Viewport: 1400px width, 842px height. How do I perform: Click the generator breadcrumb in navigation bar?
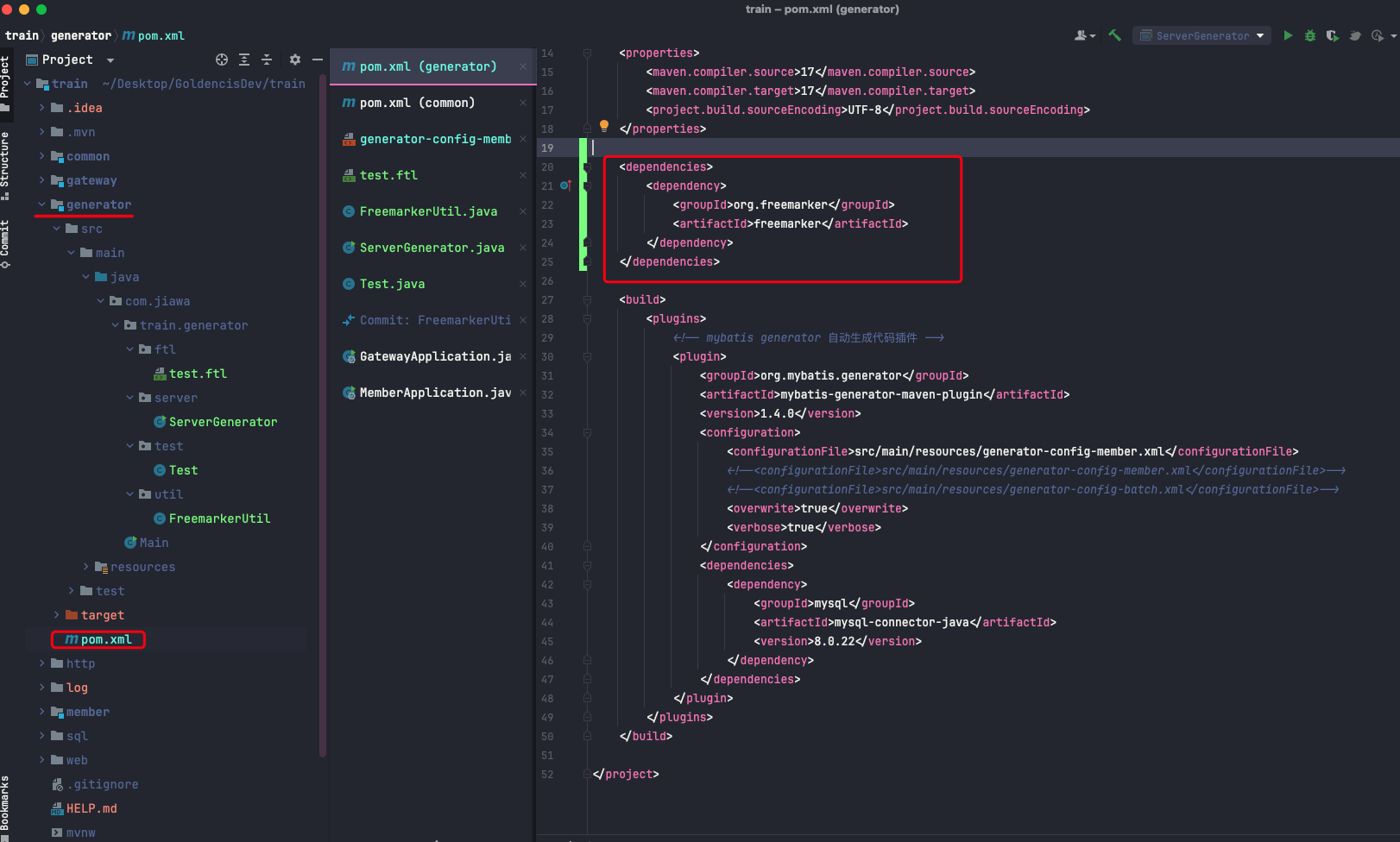[81, 35]
